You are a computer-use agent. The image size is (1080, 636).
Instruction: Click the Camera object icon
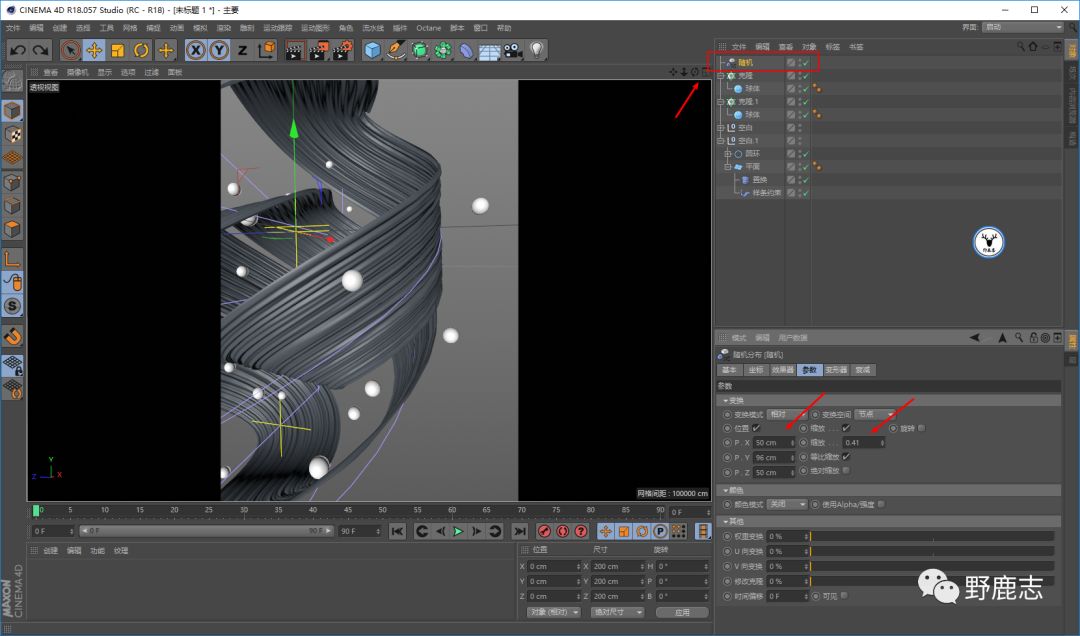(513, 50)
